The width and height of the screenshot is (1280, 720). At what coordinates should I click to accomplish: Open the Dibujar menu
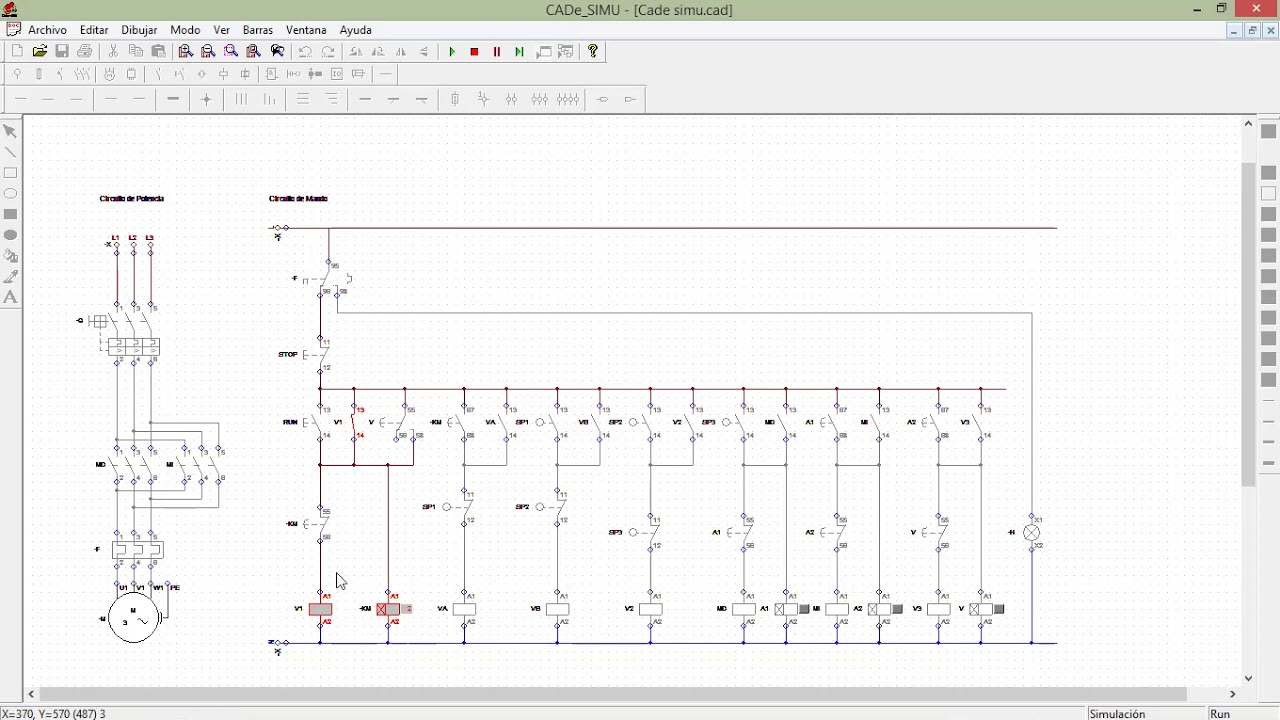point(139,30)
